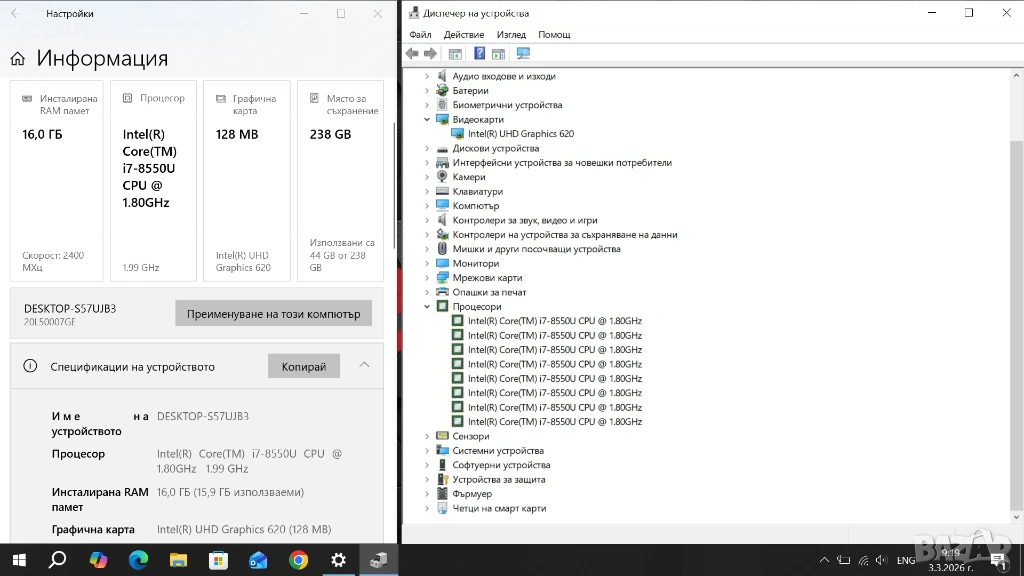Go back using the Настройки back arrow
This screenshot has height=576, width=1024.
pos(14,14)
